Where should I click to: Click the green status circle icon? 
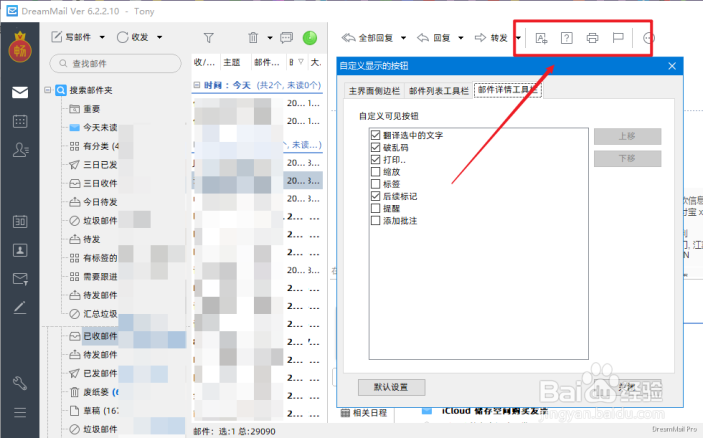pos(310,38)
